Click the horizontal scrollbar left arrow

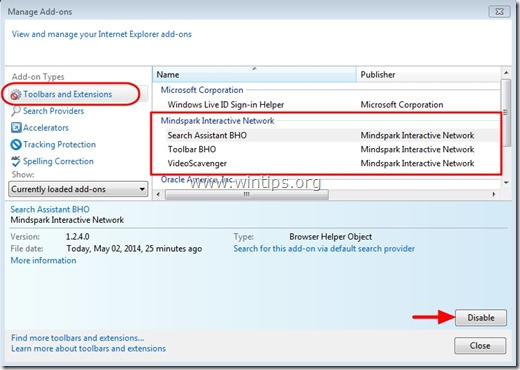tap(158, 194)
